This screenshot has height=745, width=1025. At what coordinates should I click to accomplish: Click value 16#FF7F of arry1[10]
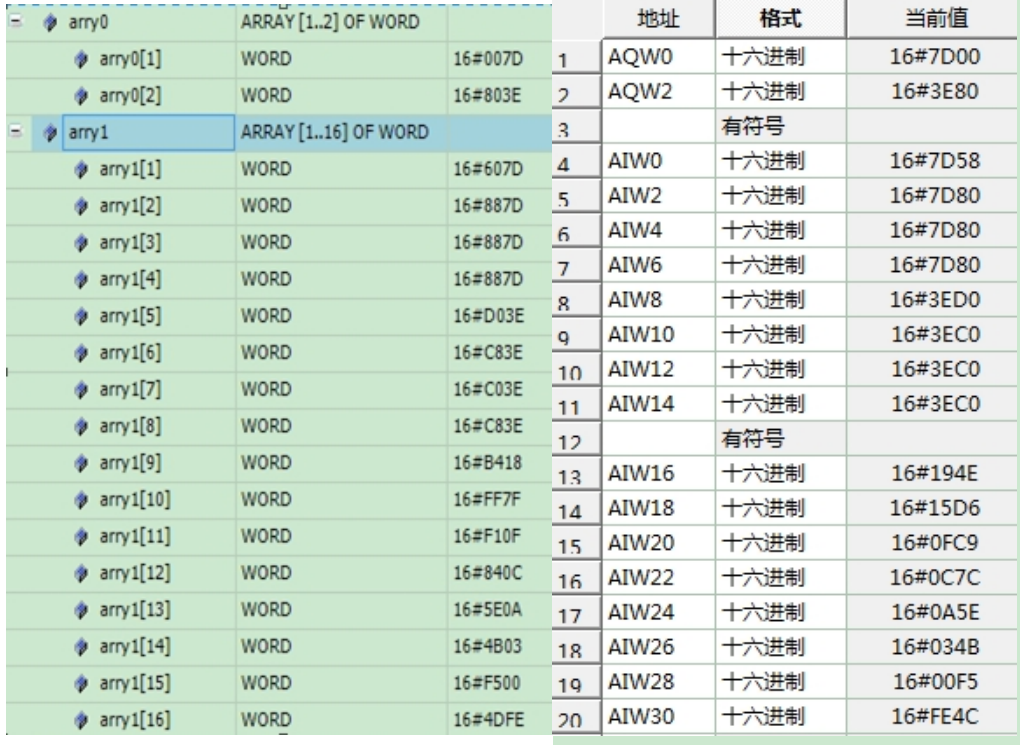[488, 500]
